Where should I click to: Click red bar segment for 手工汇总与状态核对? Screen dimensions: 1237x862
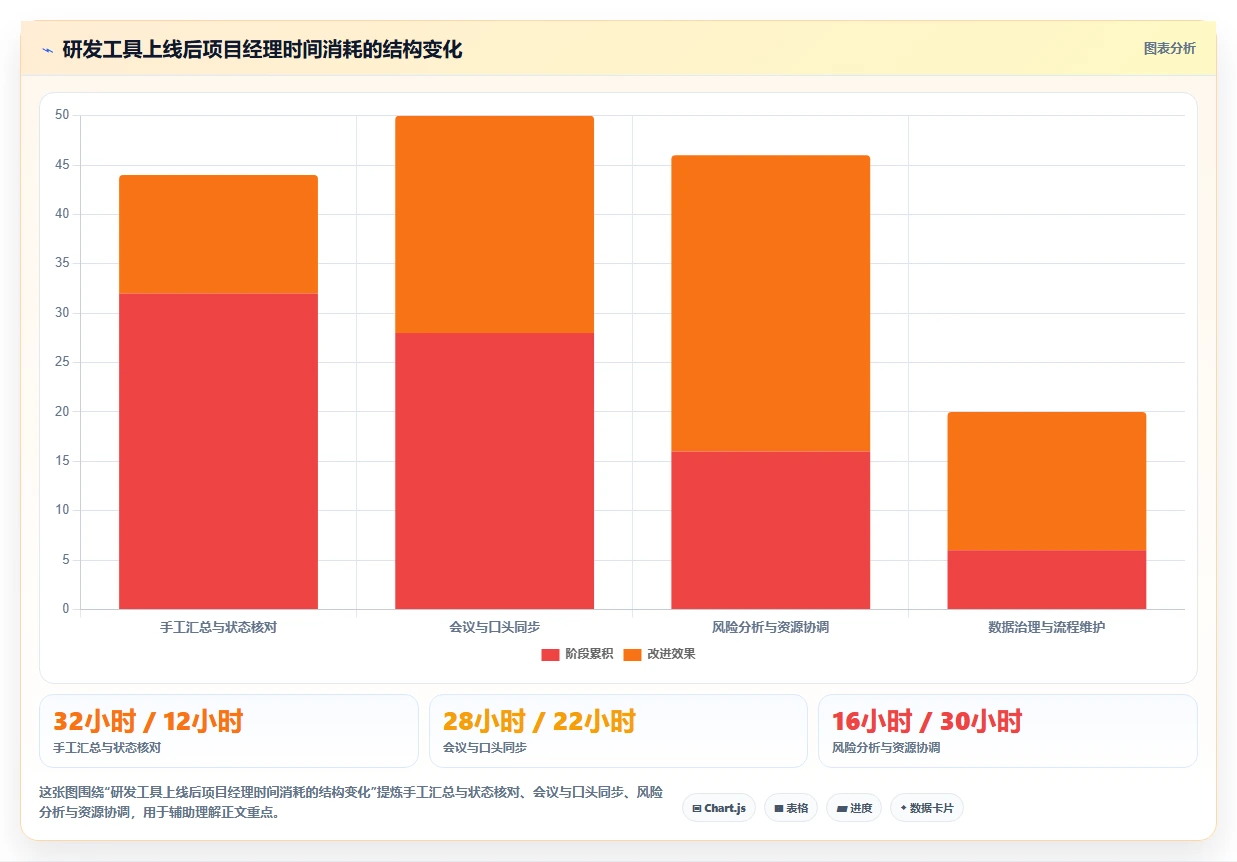click(218, 451)
